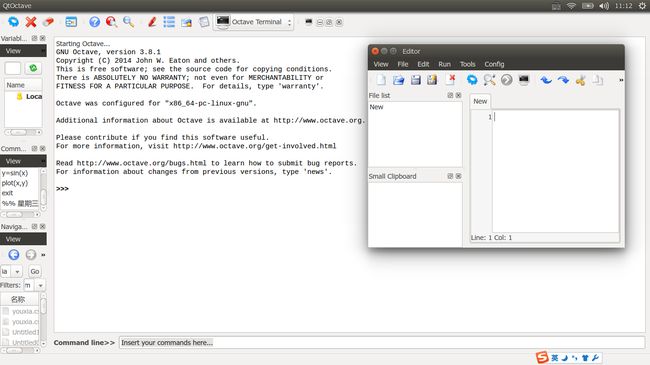Click the Redo blue arrow in Editor
The height and width of the screenshot is (365, 650).
pos(563,80)
